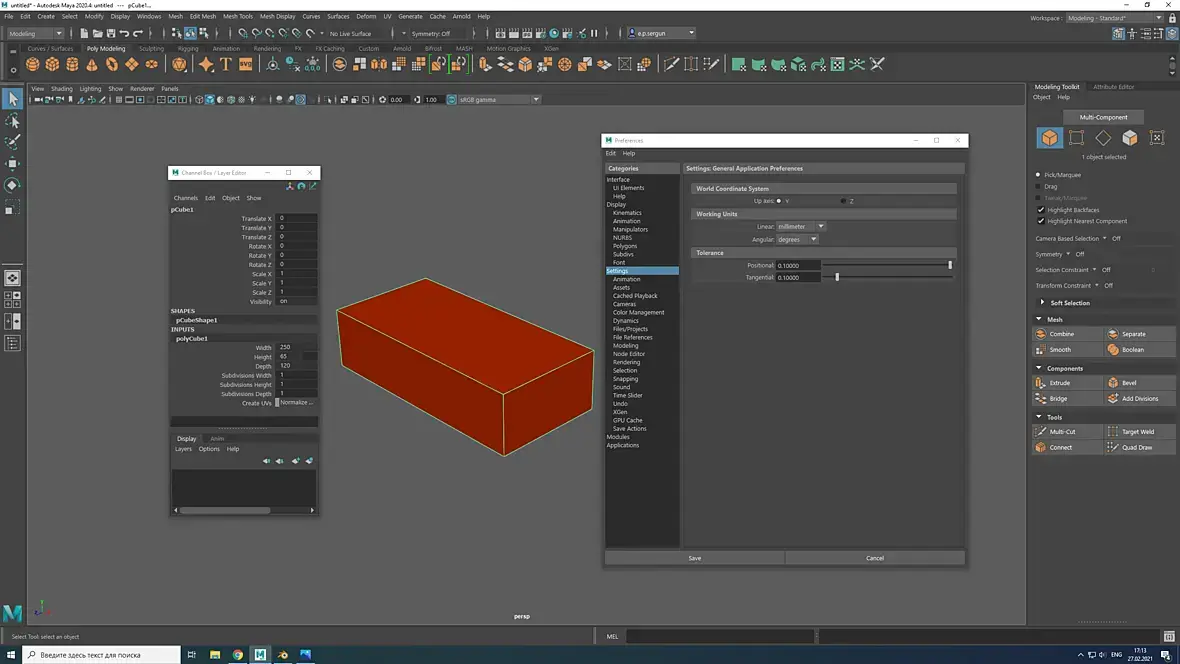Click the Bevel tool icon
Viewport: 1180px width, 664px height.
tap(1113, 383)
